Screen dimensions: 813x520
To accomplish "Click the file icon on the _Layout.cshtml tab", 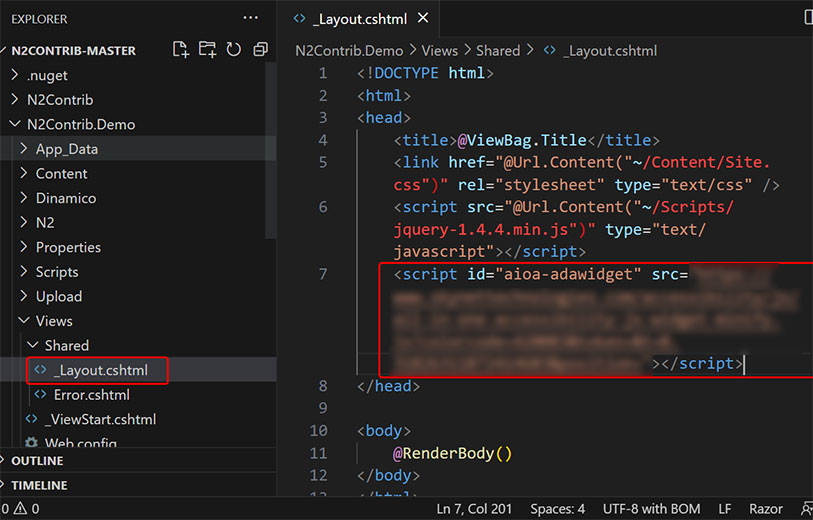I will (299, 19).
